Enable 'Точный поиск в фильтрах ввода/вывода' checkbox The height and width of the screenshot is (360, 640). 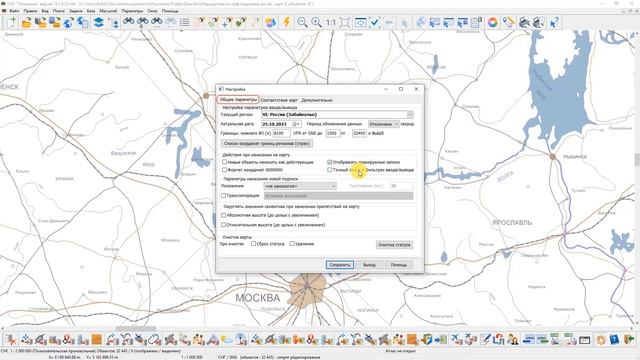329,169
